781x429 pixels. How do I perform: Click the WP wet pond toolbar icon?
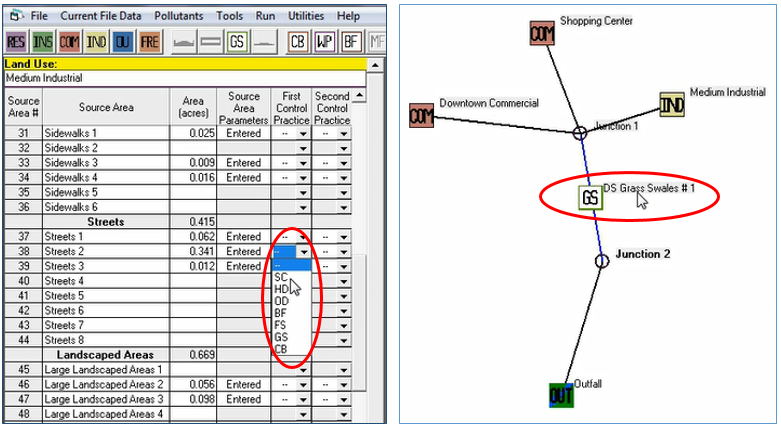coord(325,42)
